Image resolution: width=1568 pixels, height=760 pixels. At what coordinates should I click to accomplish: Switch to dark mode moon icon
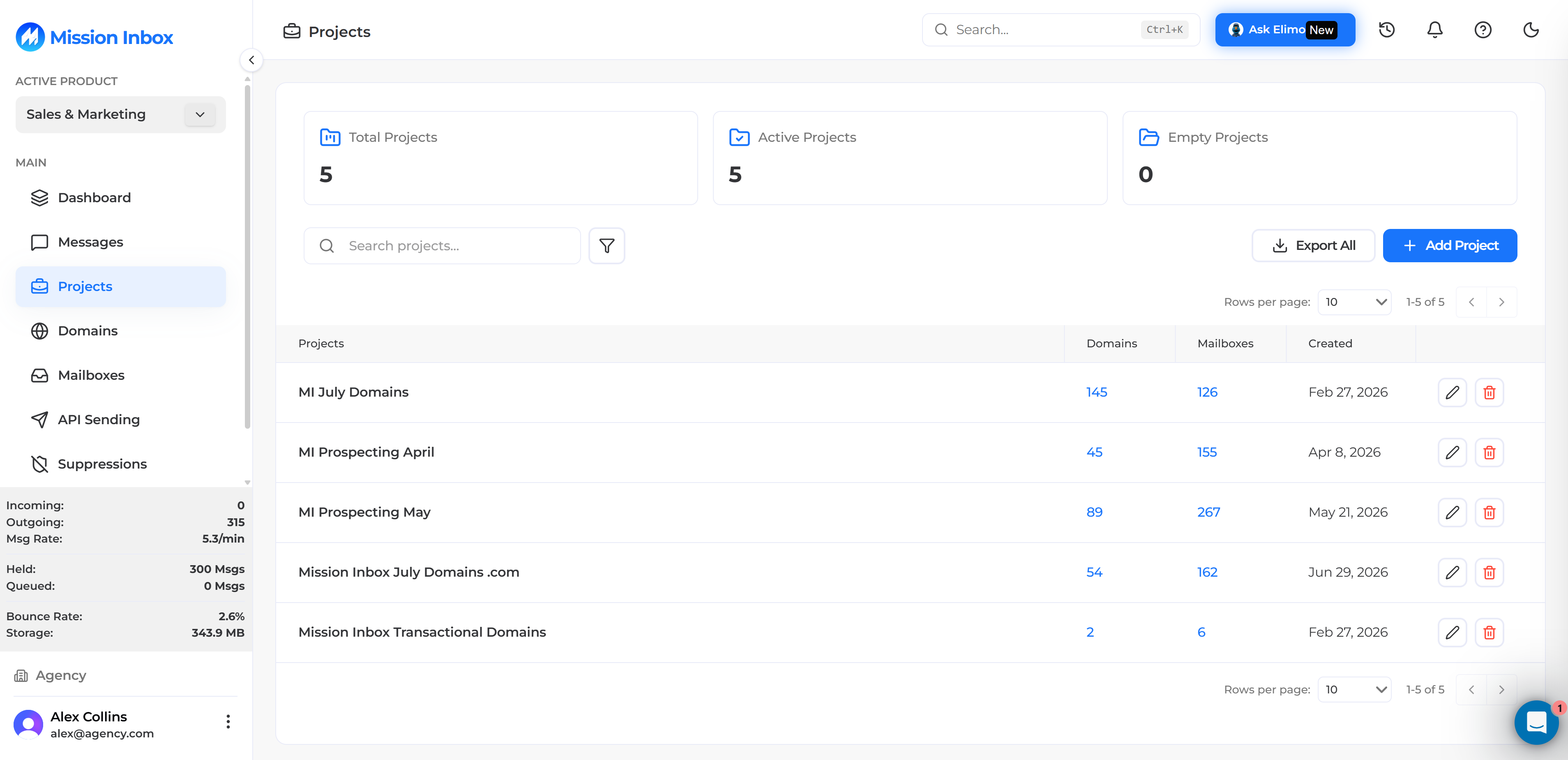point(1531,30)
